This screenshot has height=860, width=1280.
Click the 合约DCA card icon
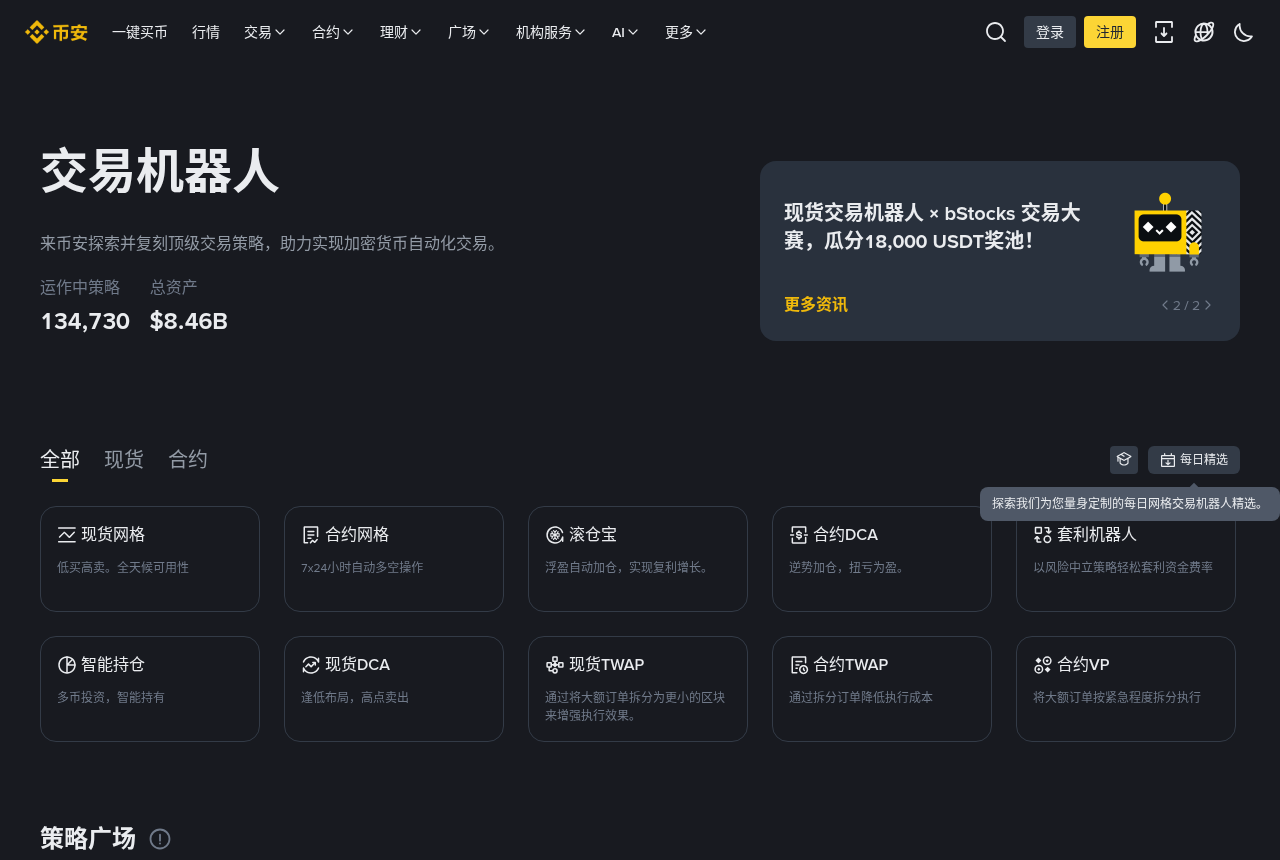tap(799, 535)
